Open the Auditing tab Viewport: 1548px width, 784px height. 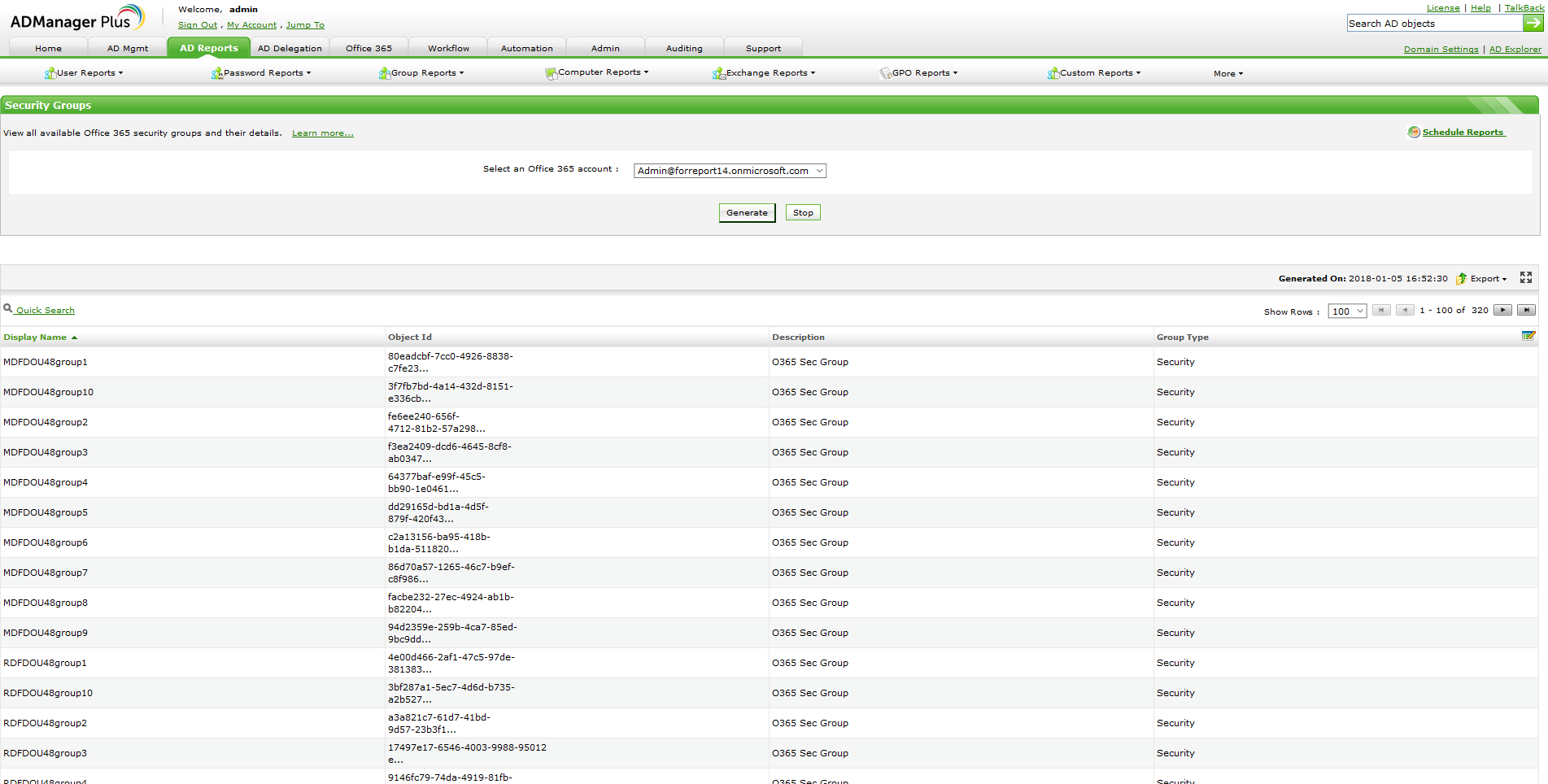point(684,49)
